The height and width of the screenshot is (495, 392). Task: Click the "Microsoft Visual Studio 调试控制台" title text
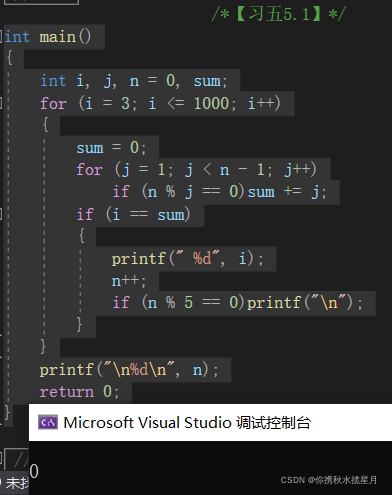pyautogui.click(x=187, y=423)
